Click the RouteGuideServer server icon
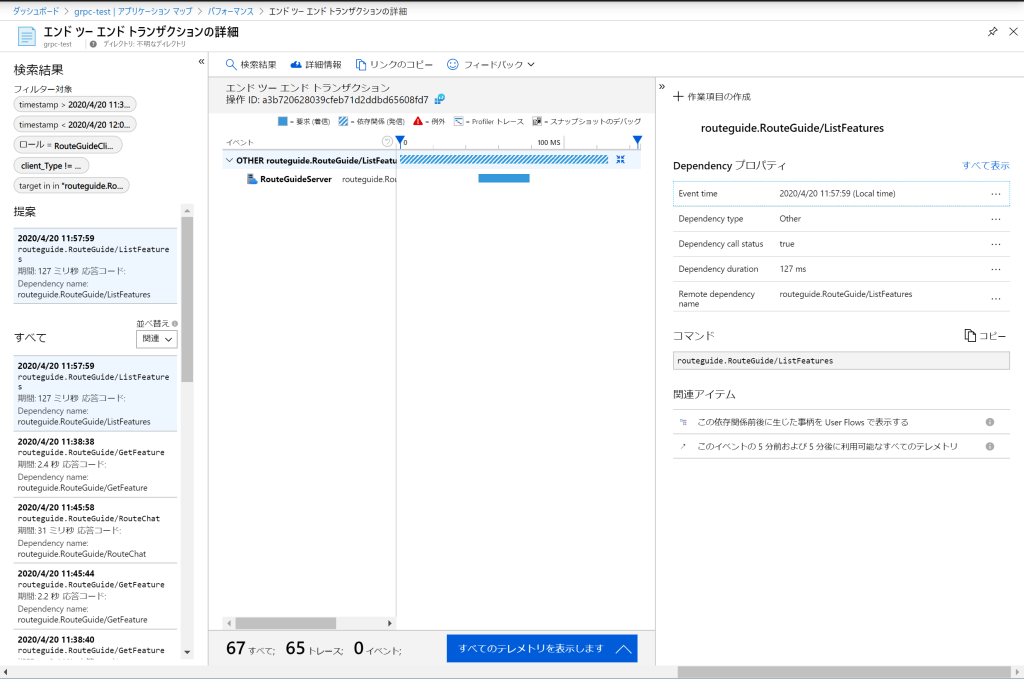This screenshot has width=1024, height=679. pyautogui.click(x=251, y=179)
